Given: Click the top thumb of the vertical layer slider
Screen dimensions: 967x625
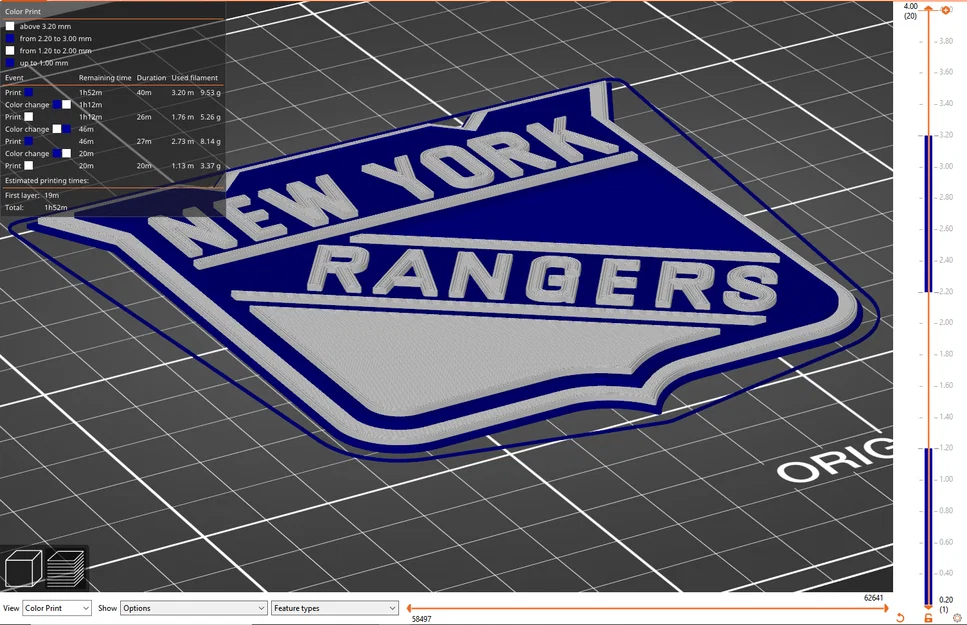Looking at the screenshot, I should tap(928, 10).
